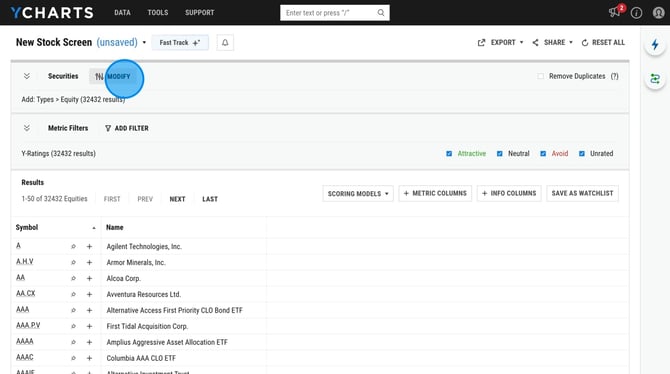Viewport: 670px width, 374px height.
Task: Click the YCharts logo
Action: 52,12
